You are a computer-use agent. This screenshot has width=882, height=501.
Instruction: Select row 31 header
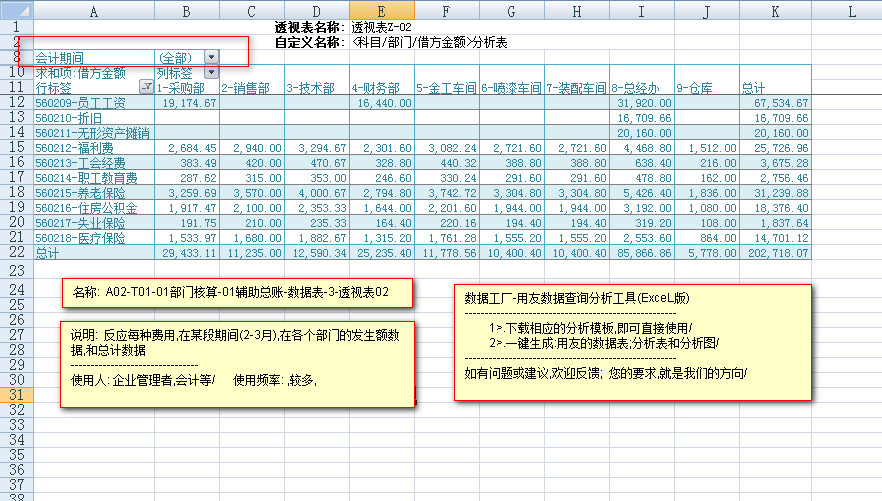tap(16, 395)
